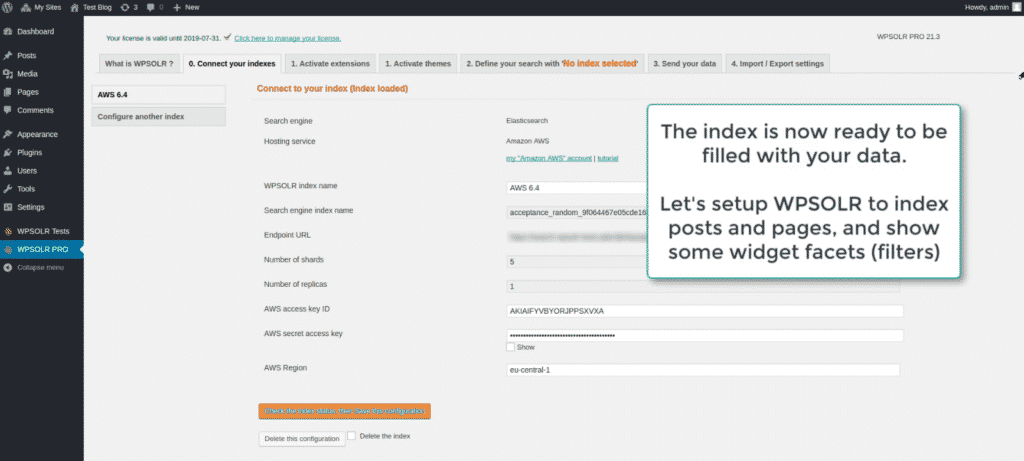The height and width of the screenshot is (461, 1024).
Task: Click the WPSOLR Tests icon in sidebar
Action: click(x=8, y=232)
